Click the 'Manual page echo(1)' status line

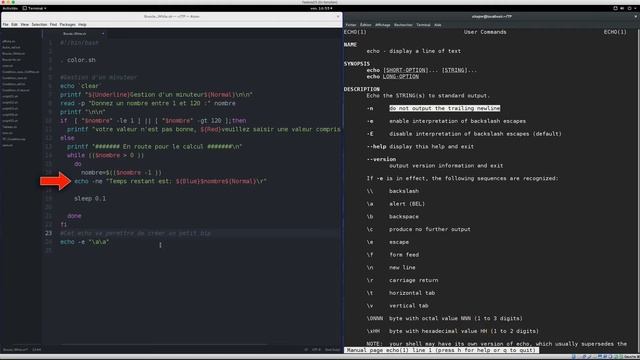(x=441, y=350)
